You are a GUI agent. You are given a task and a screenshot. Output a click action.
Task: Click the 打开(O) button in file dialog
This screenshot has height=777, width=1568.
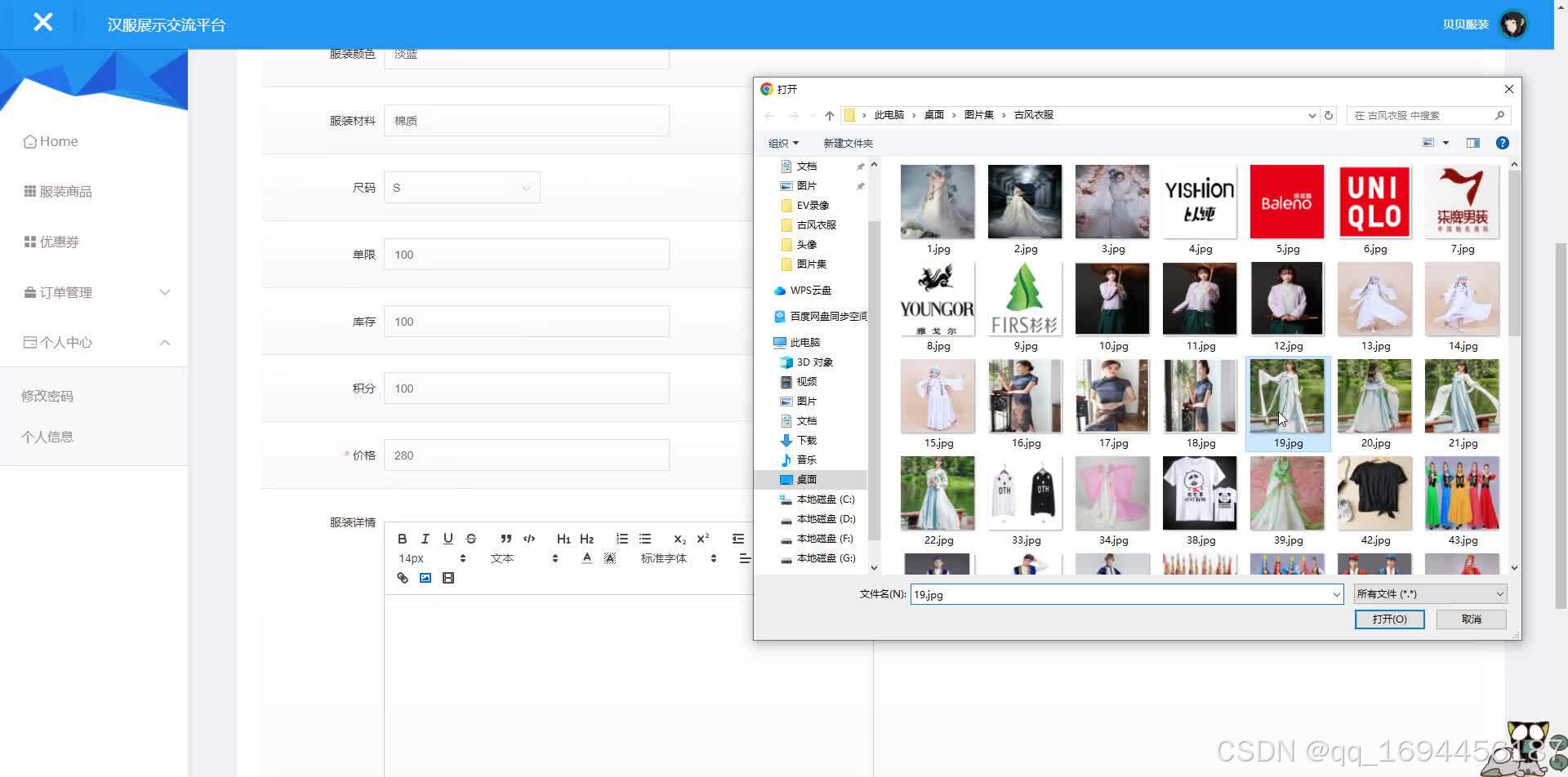tap(1389, 619)
